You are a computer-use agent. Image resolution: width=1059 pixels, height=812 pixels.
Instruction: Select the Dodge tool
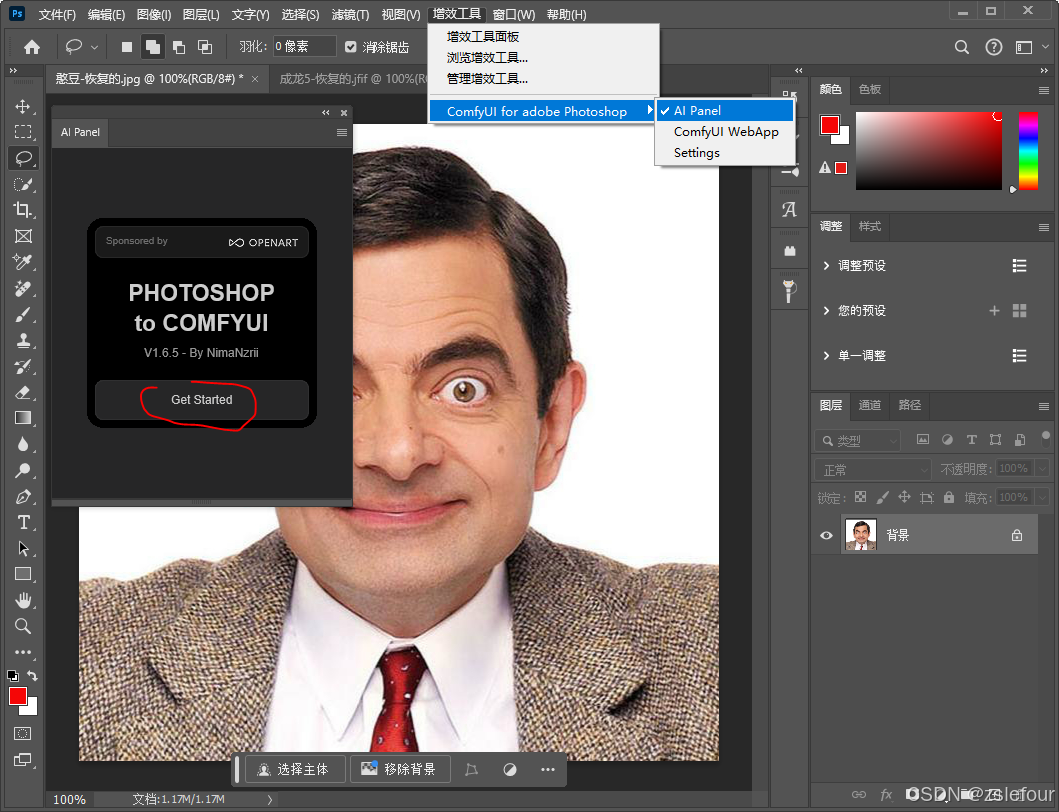click(23, 470)
